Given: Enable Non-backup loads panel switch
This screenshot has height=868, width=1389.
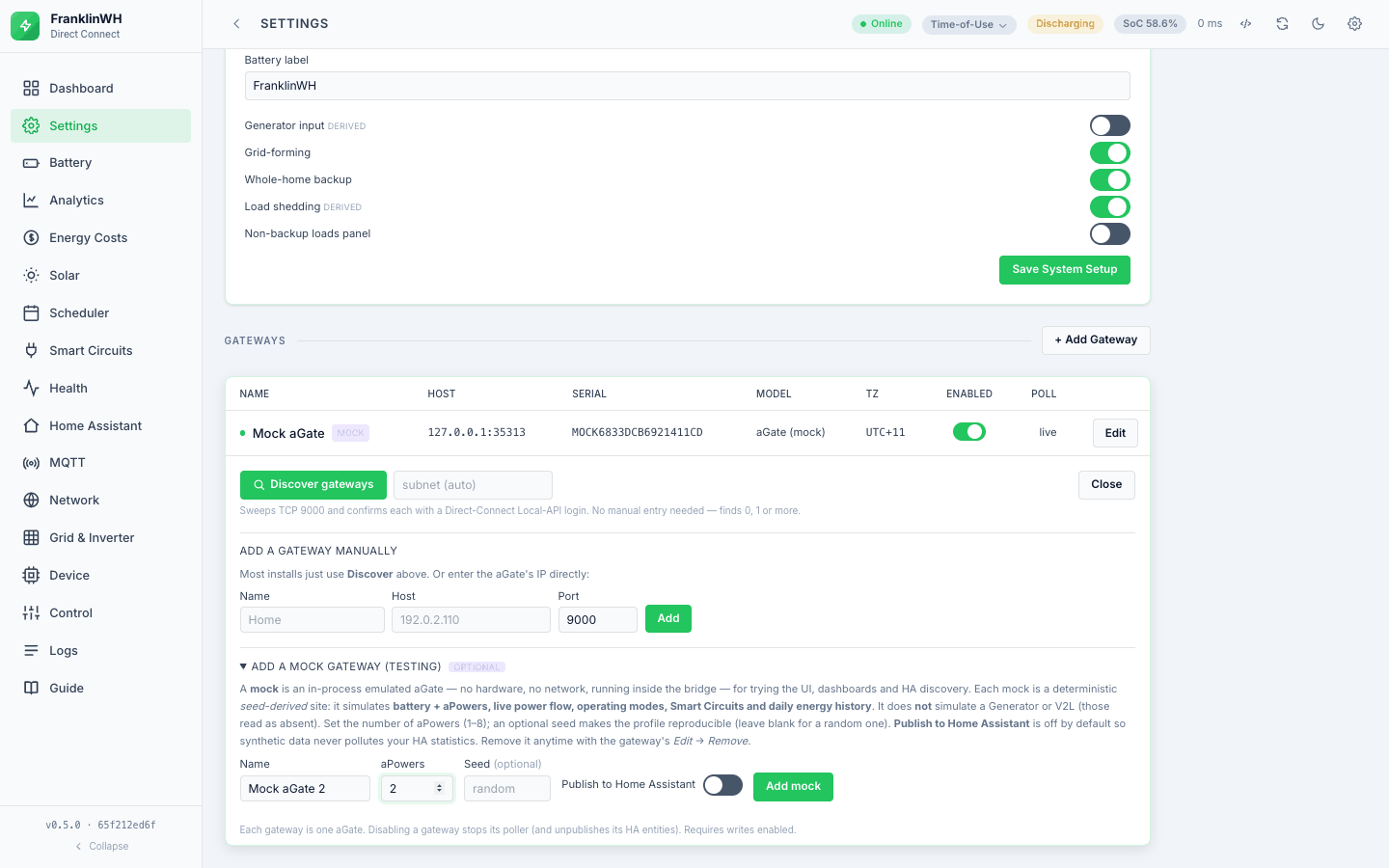Looking at the screenshot, I should (x=1110, y=233).
